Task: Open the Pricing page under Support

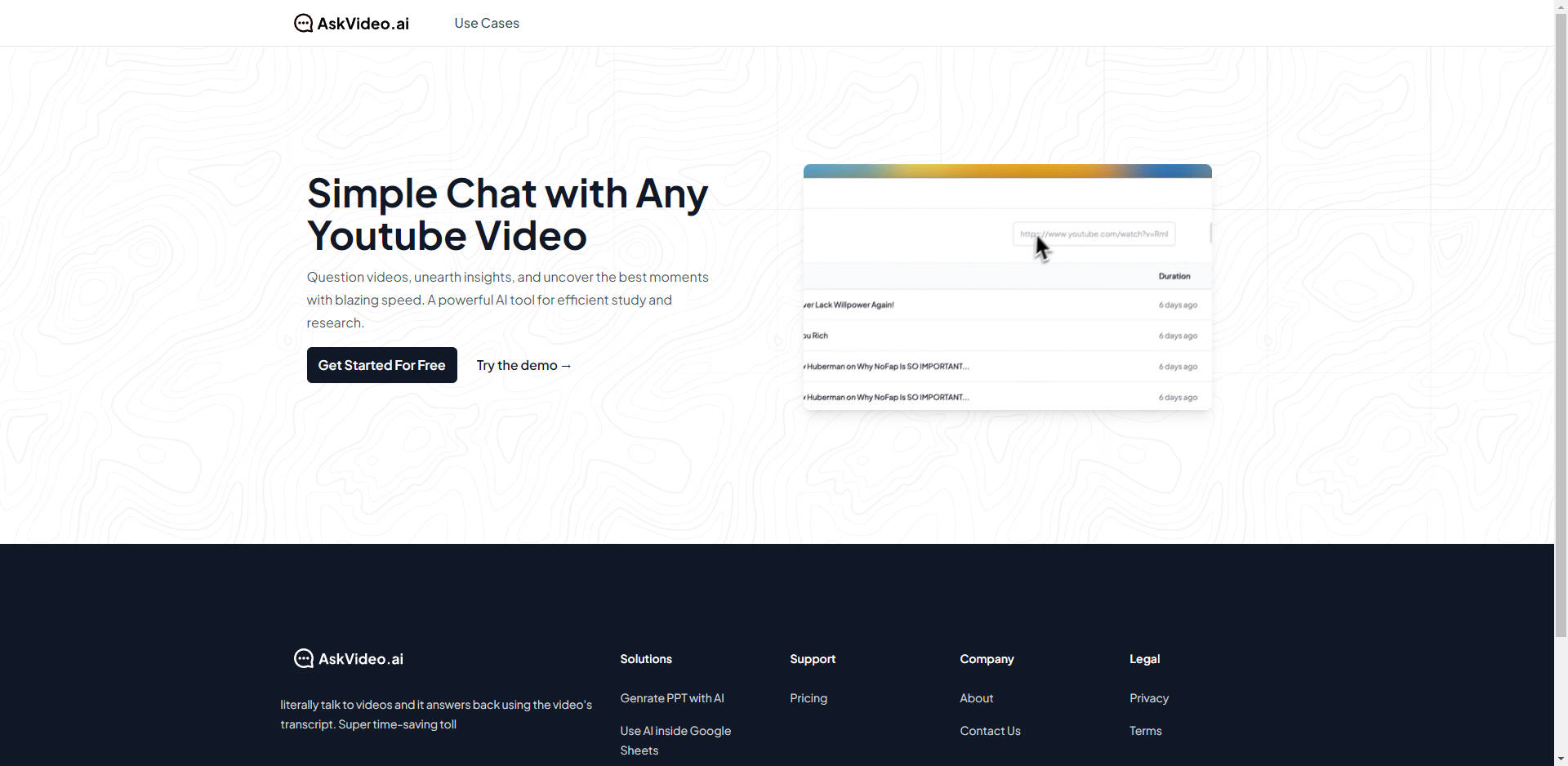Action: click(808, 698)
